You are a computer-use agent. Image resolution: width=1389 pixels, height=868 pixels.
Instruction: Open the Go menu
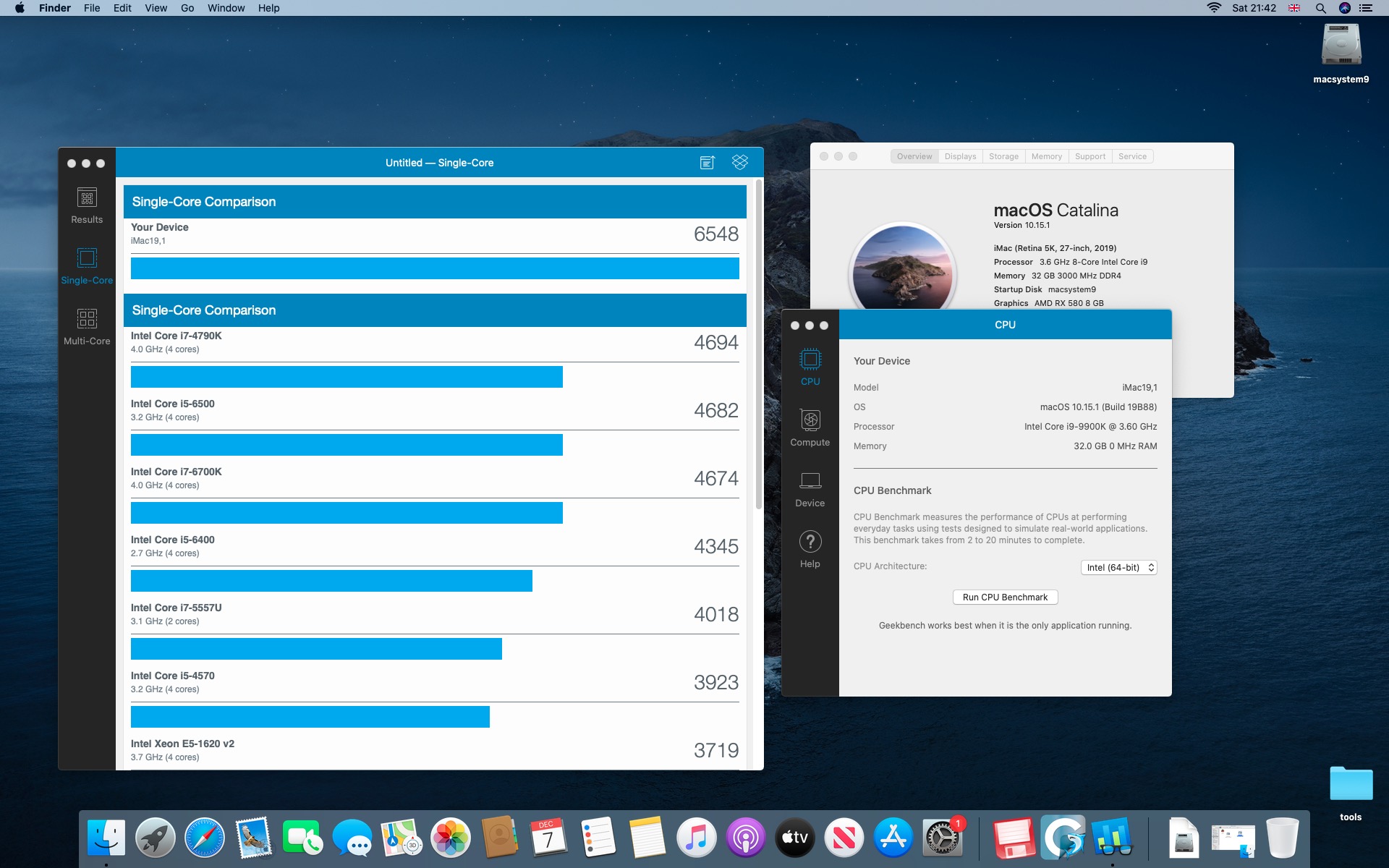(187, 8)
